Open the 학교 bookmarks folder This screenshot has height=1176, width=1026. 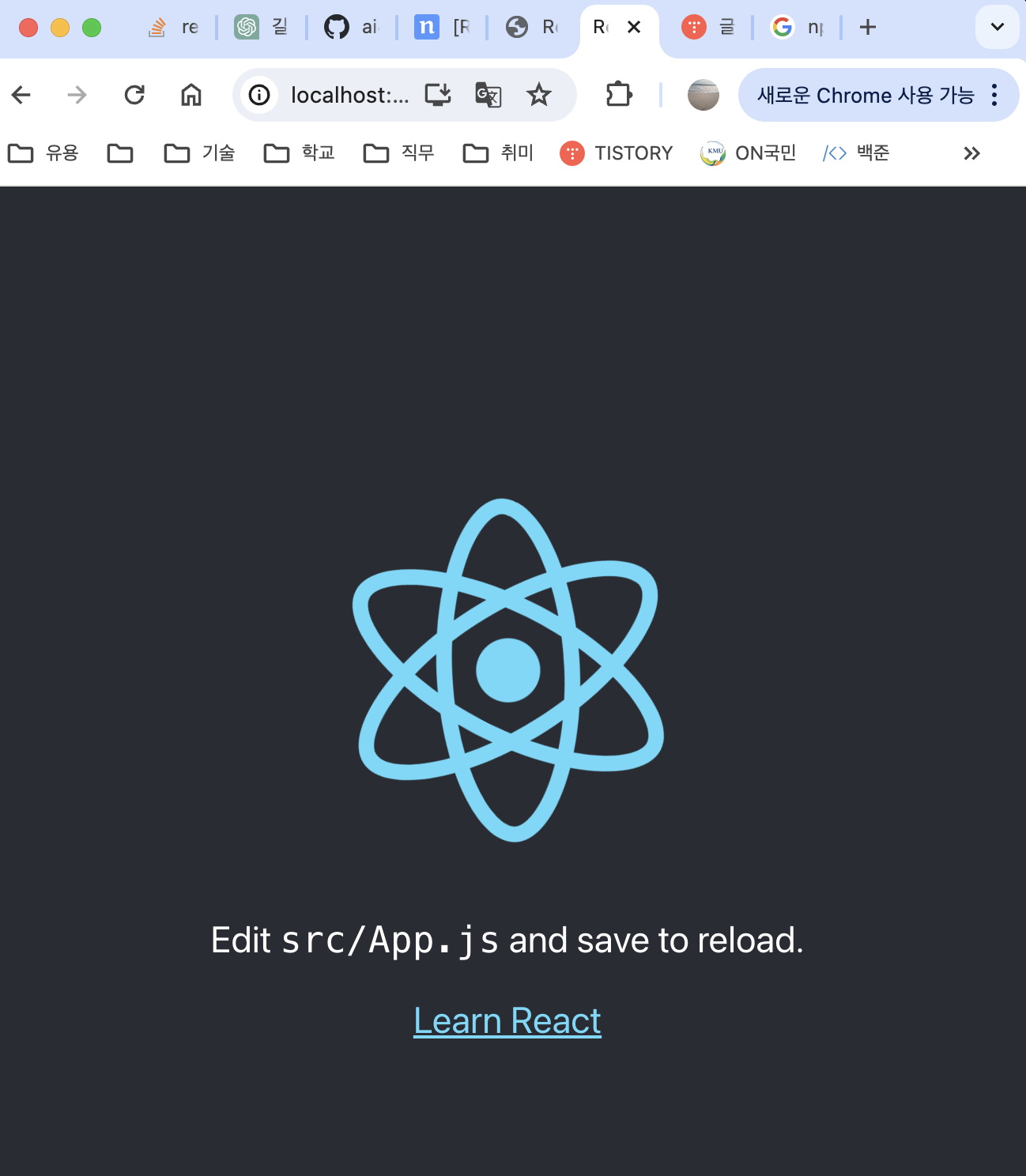(300, 153)
